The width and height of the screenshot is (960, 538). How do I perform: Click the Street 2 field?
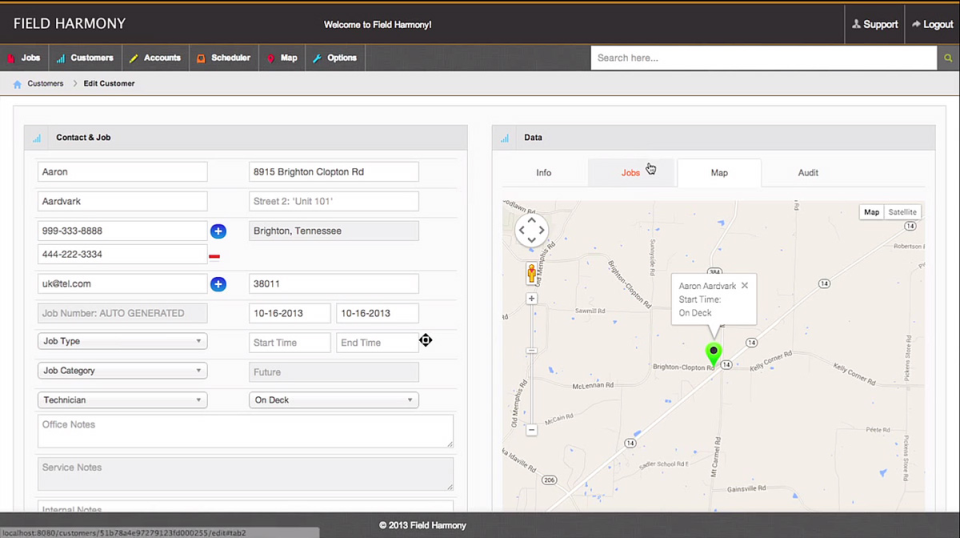pyautogui.click(x=334, y=201)
